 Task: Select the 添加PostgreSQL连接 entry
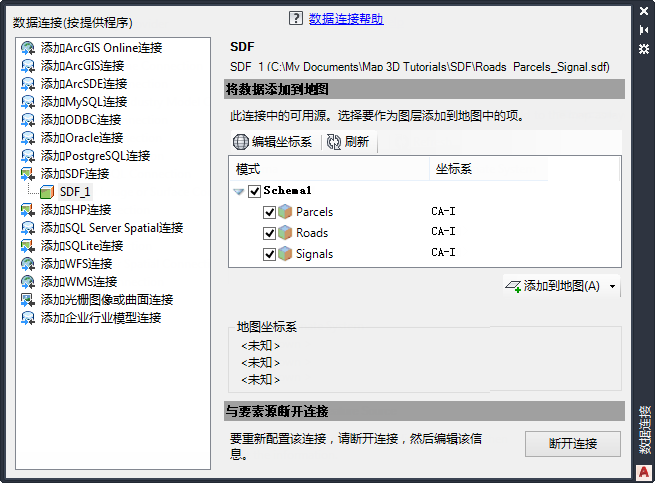[x=96, y=156]
